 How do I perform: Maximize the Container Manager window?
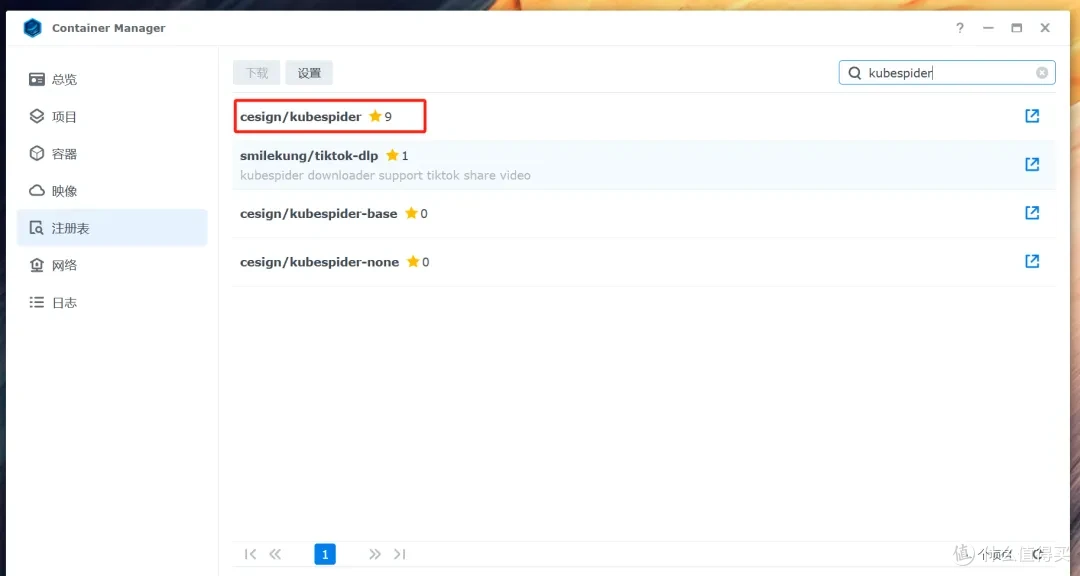pos(1017,28)
